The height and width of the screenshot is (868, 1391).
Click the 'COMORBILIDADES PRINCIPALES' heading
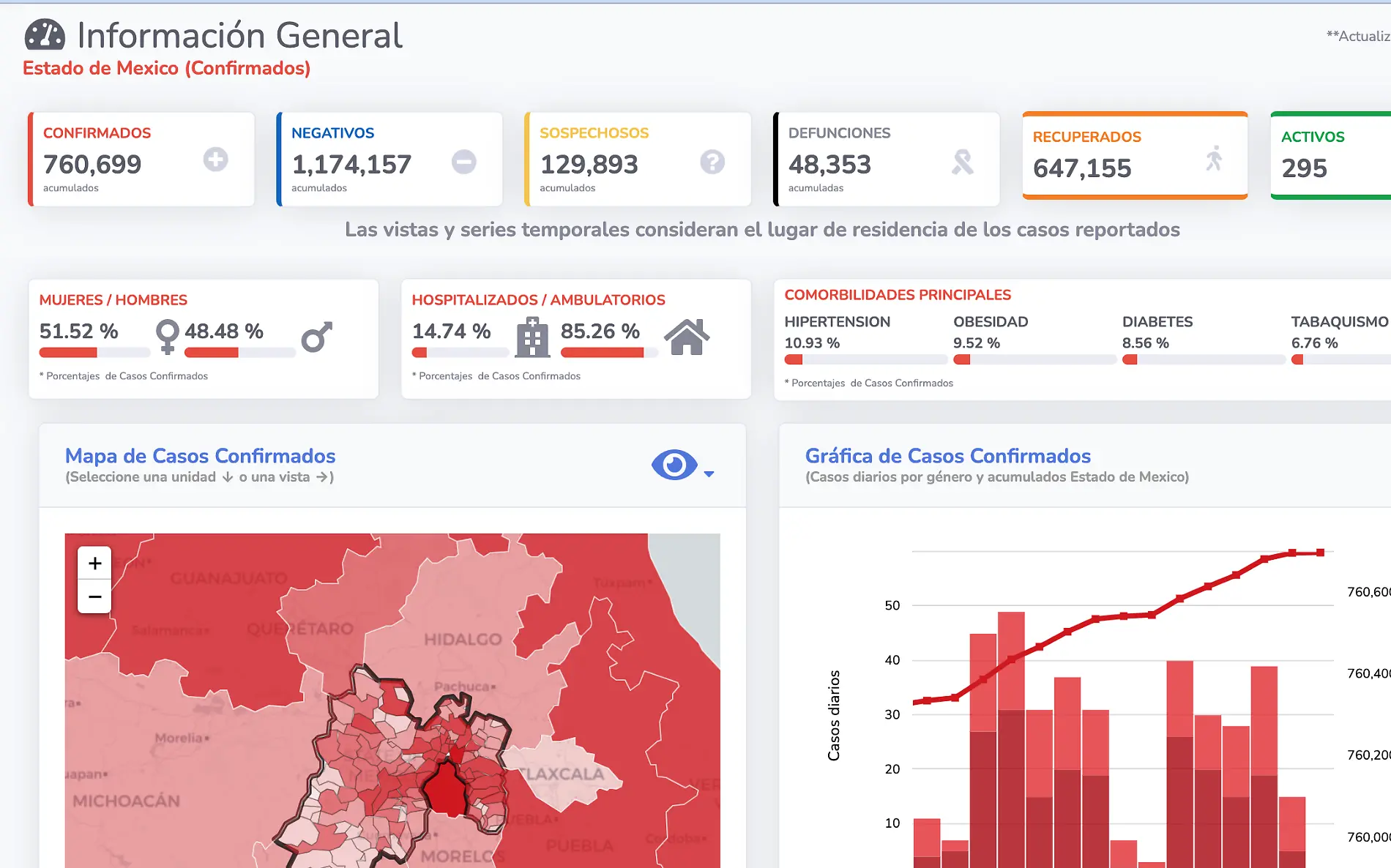tap(898, 295)
